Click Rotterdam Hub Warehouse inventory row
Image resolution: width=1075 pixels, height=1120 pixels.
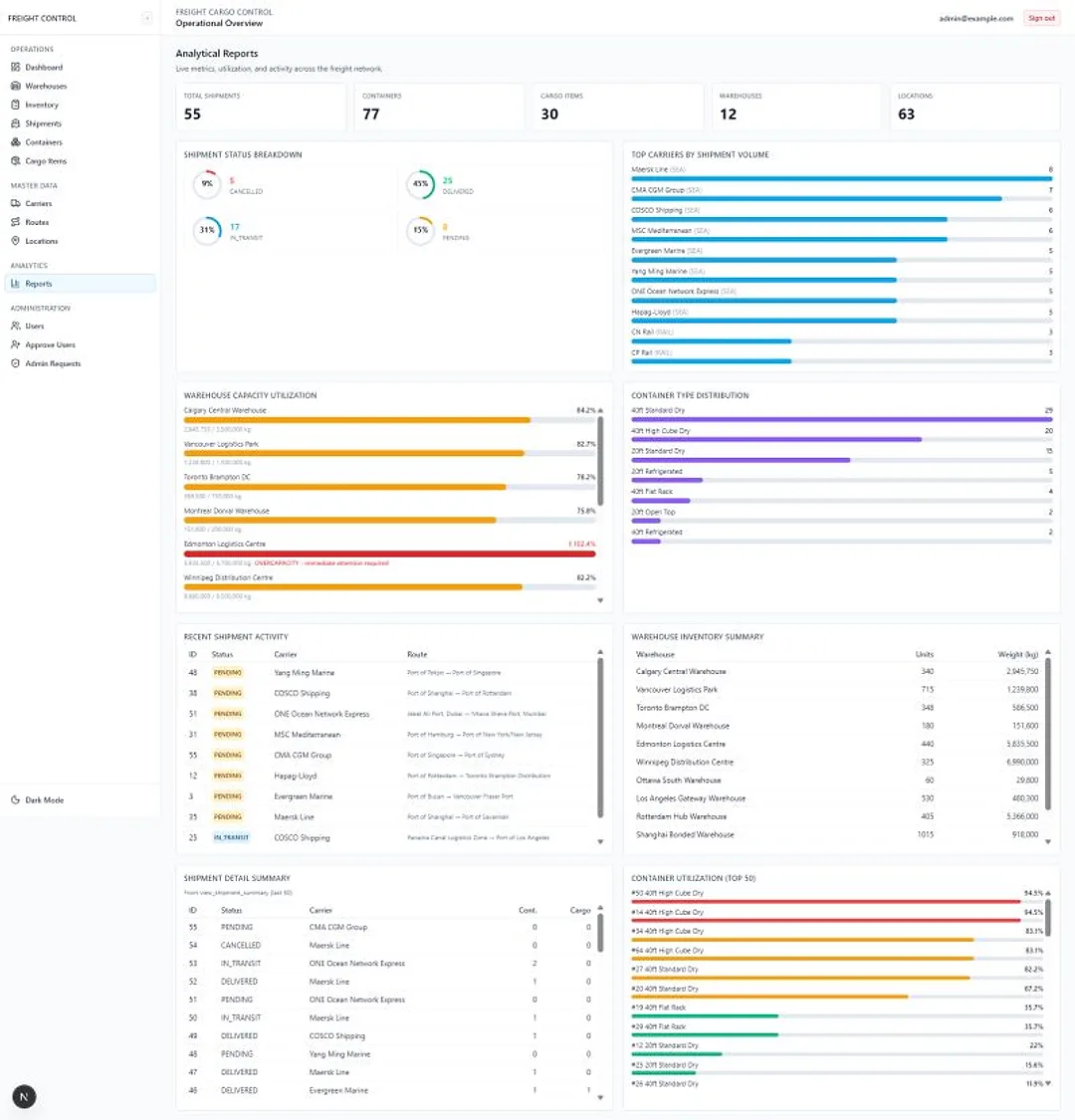[837, 816]
